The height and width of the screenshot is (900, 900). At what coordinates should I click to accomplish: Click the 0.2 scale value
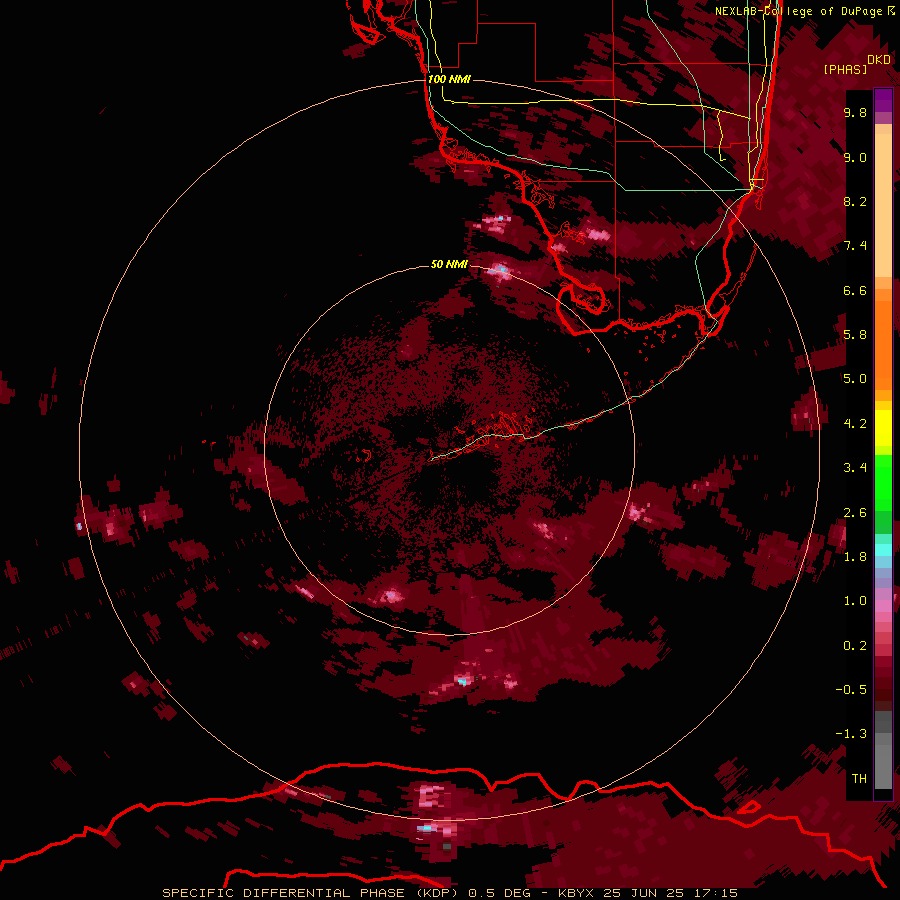click(x=855, y=646)
